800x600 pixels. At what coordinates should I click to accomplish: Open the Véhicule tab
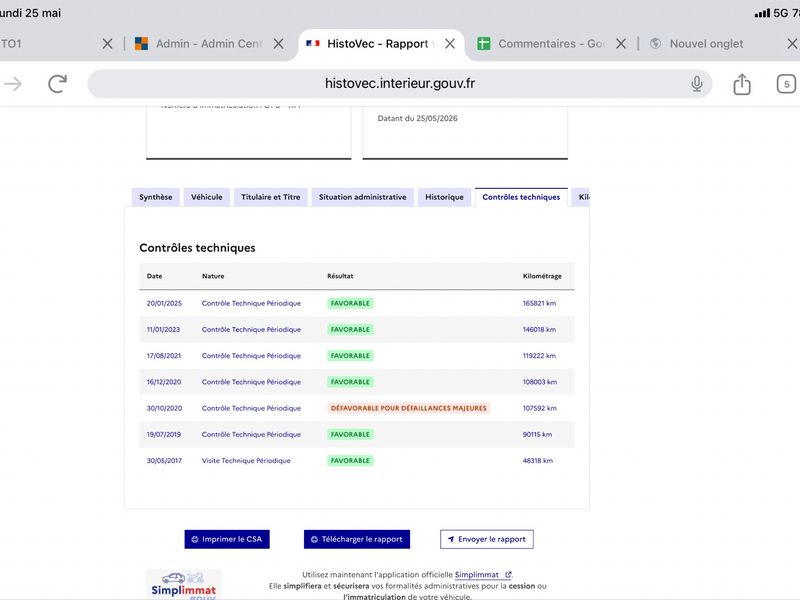tap(207, 197)
